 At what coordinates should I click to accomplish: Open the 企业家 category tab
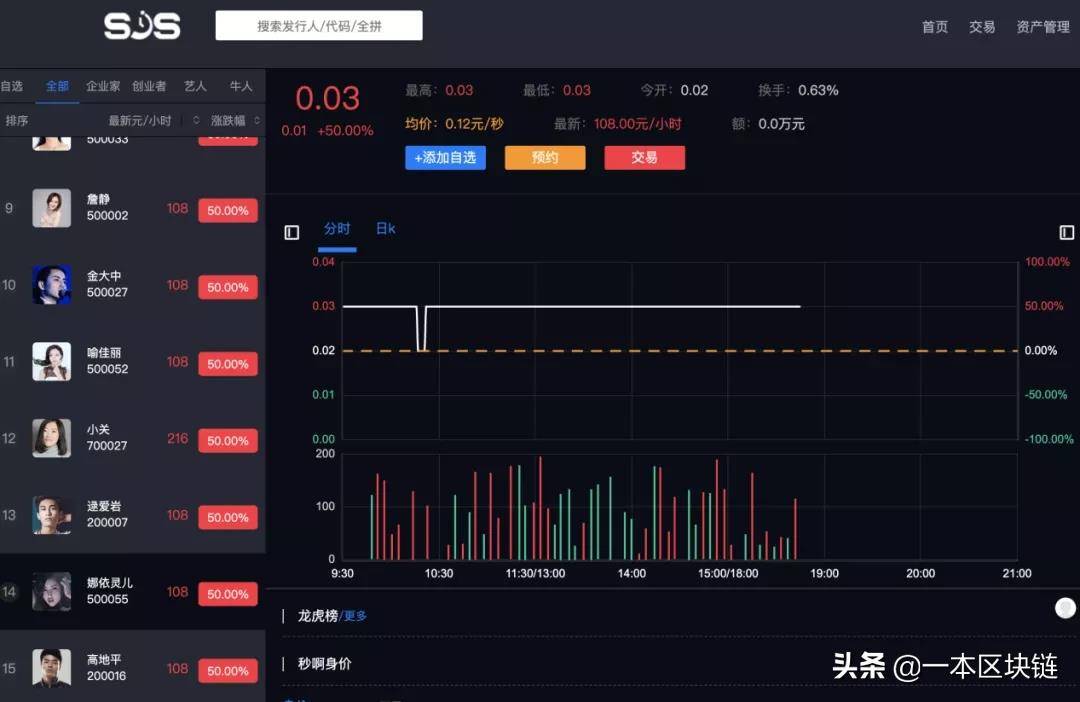click(x=103, y=86)
